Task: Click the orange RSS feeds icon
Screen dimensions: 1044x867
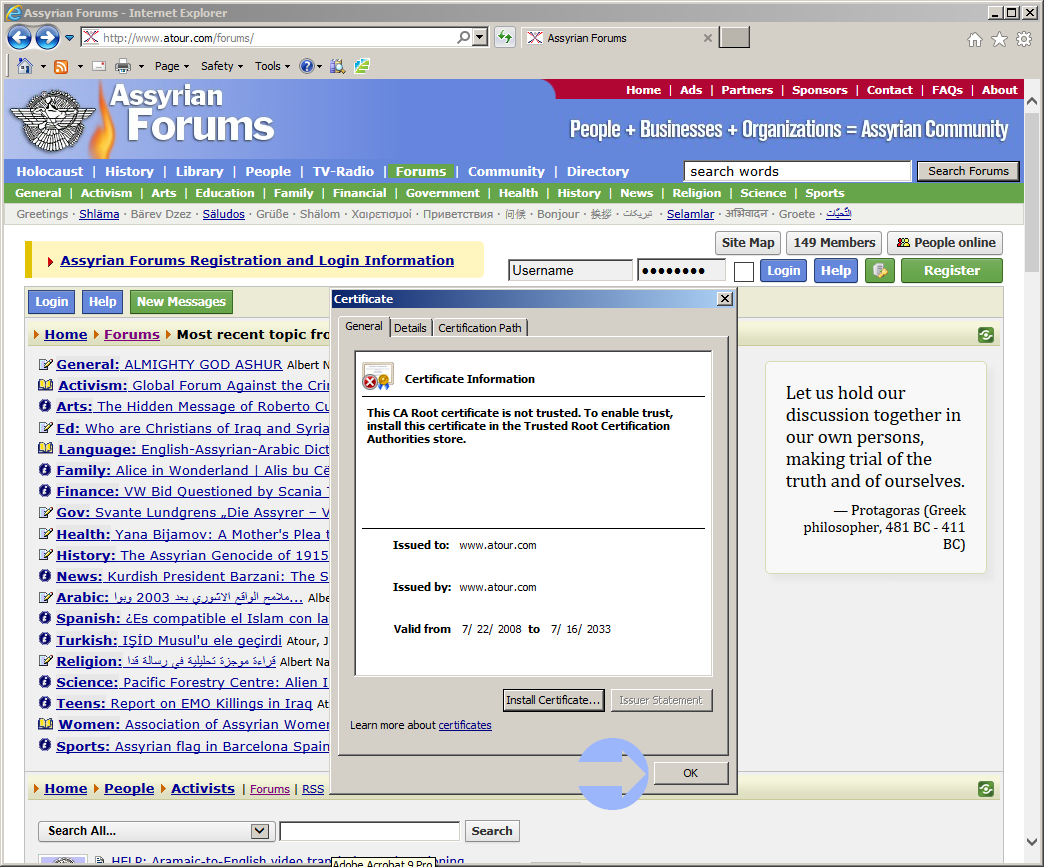Action: (61, 67)
